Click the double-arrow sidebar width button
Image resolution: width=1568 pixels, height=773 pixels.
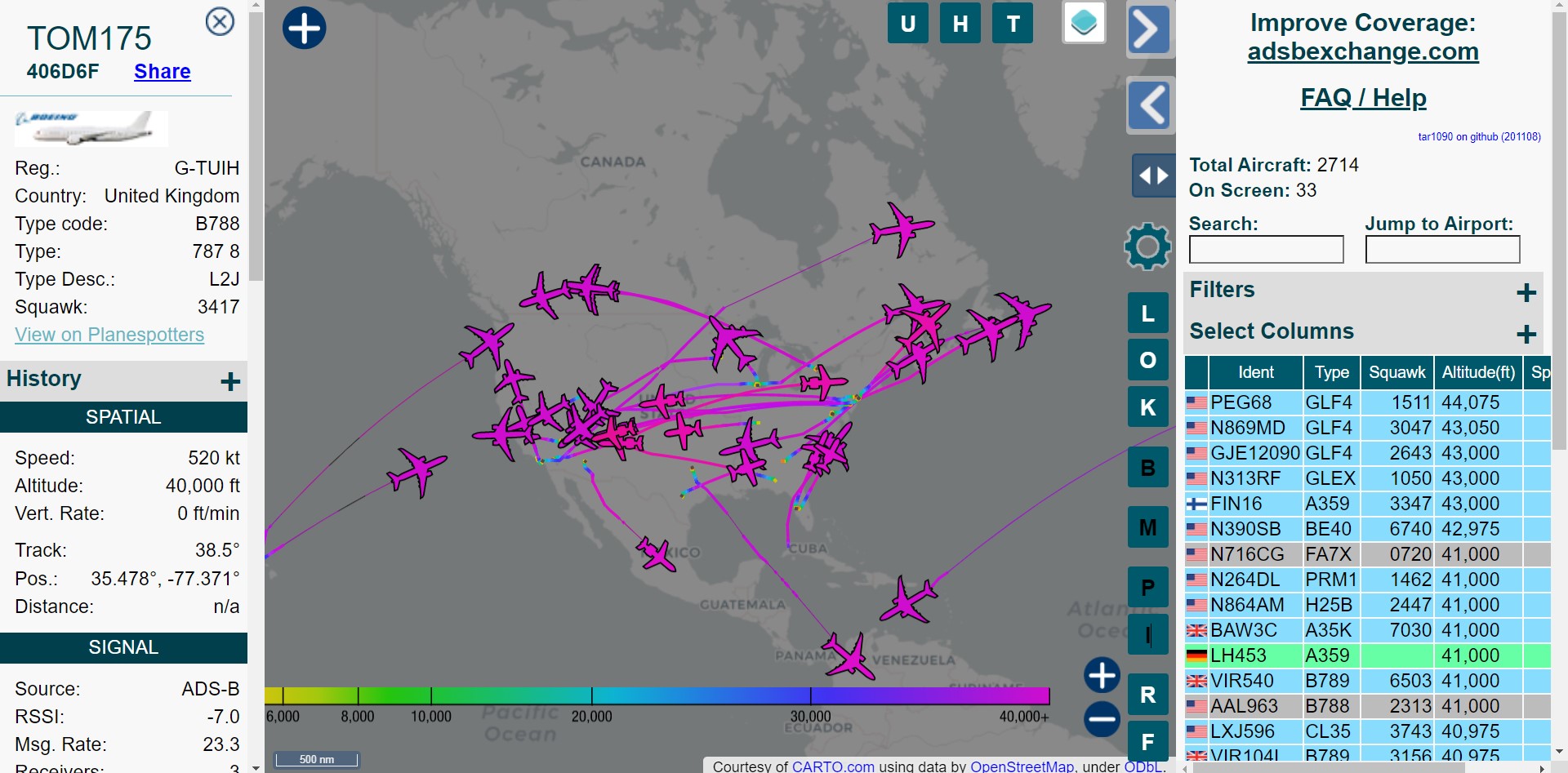click(x=1152, y=175)
